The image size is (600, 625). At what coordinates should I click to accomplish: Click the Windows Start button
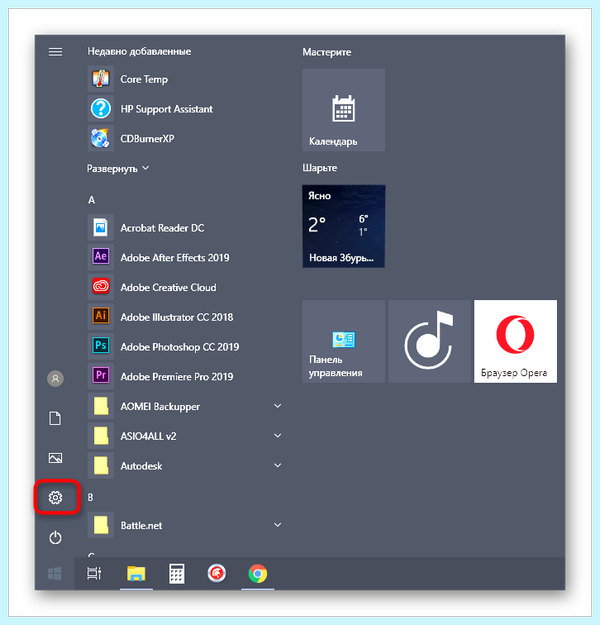(55, 574)
